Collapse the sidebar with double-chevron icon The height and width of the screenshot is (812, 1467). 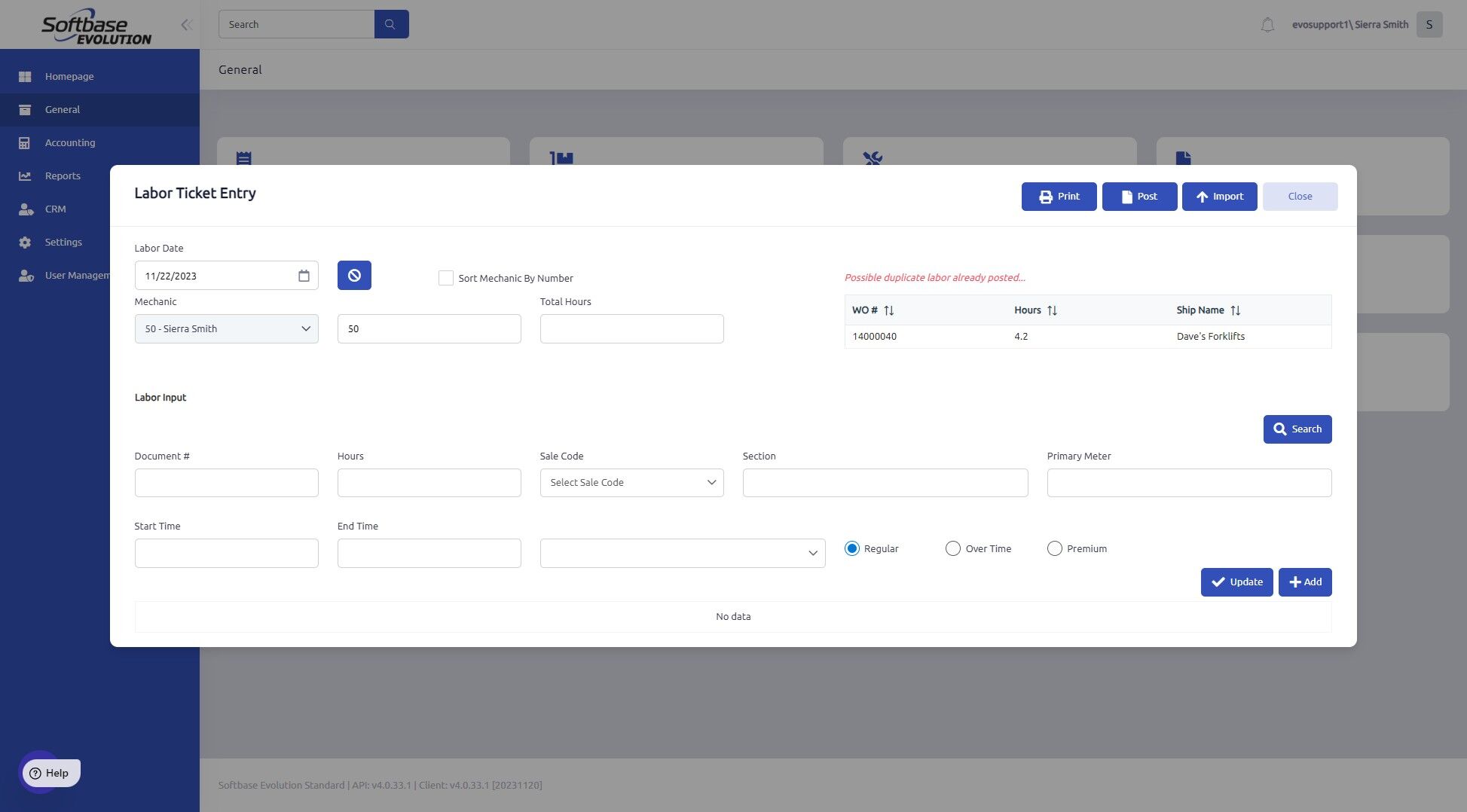(186, 25)
